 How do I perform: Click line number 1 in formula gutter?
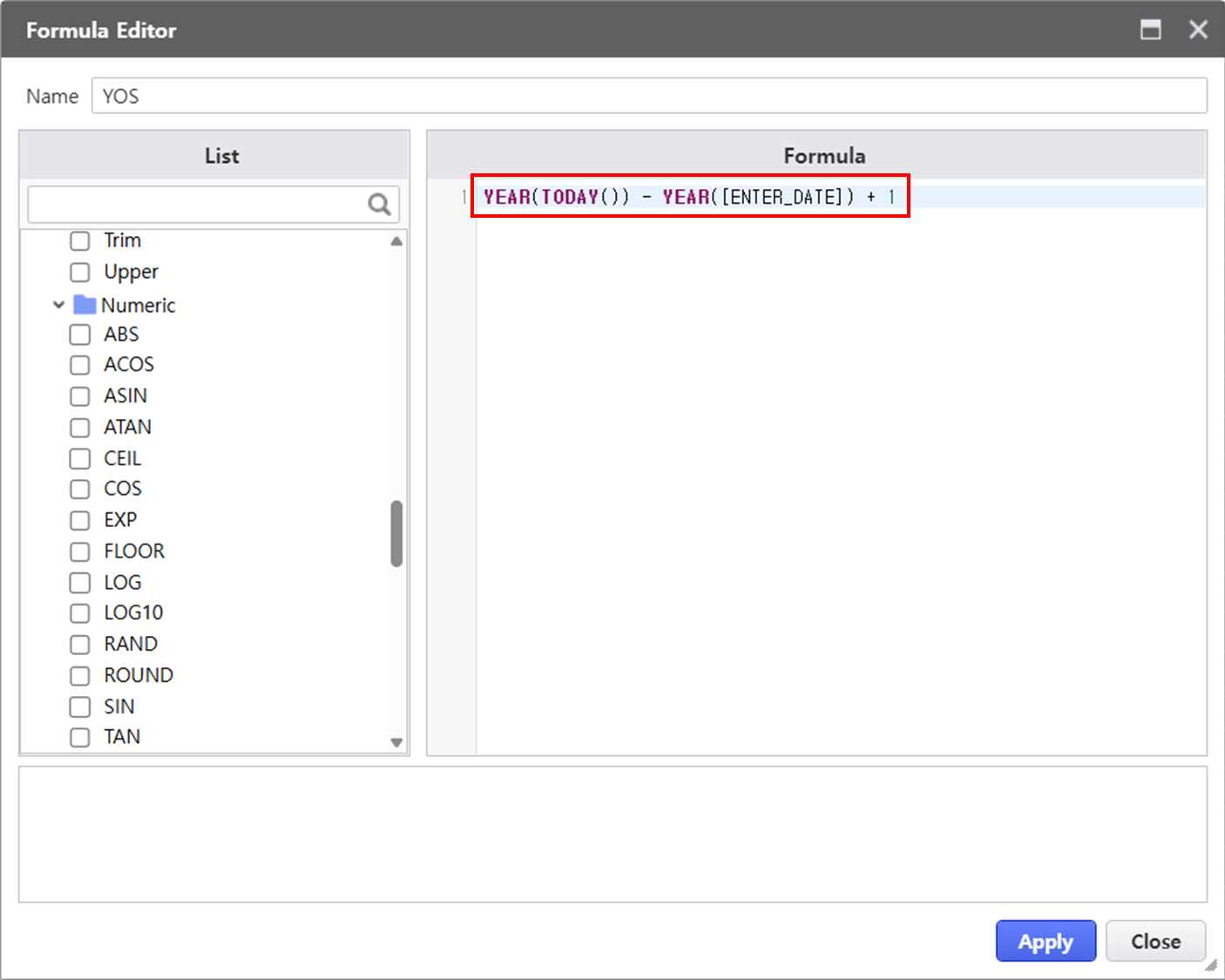[464, 197]
